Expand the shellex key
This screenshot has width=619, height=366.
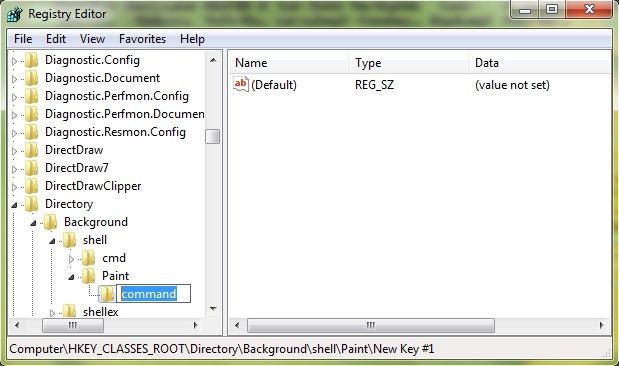(53, 313)
